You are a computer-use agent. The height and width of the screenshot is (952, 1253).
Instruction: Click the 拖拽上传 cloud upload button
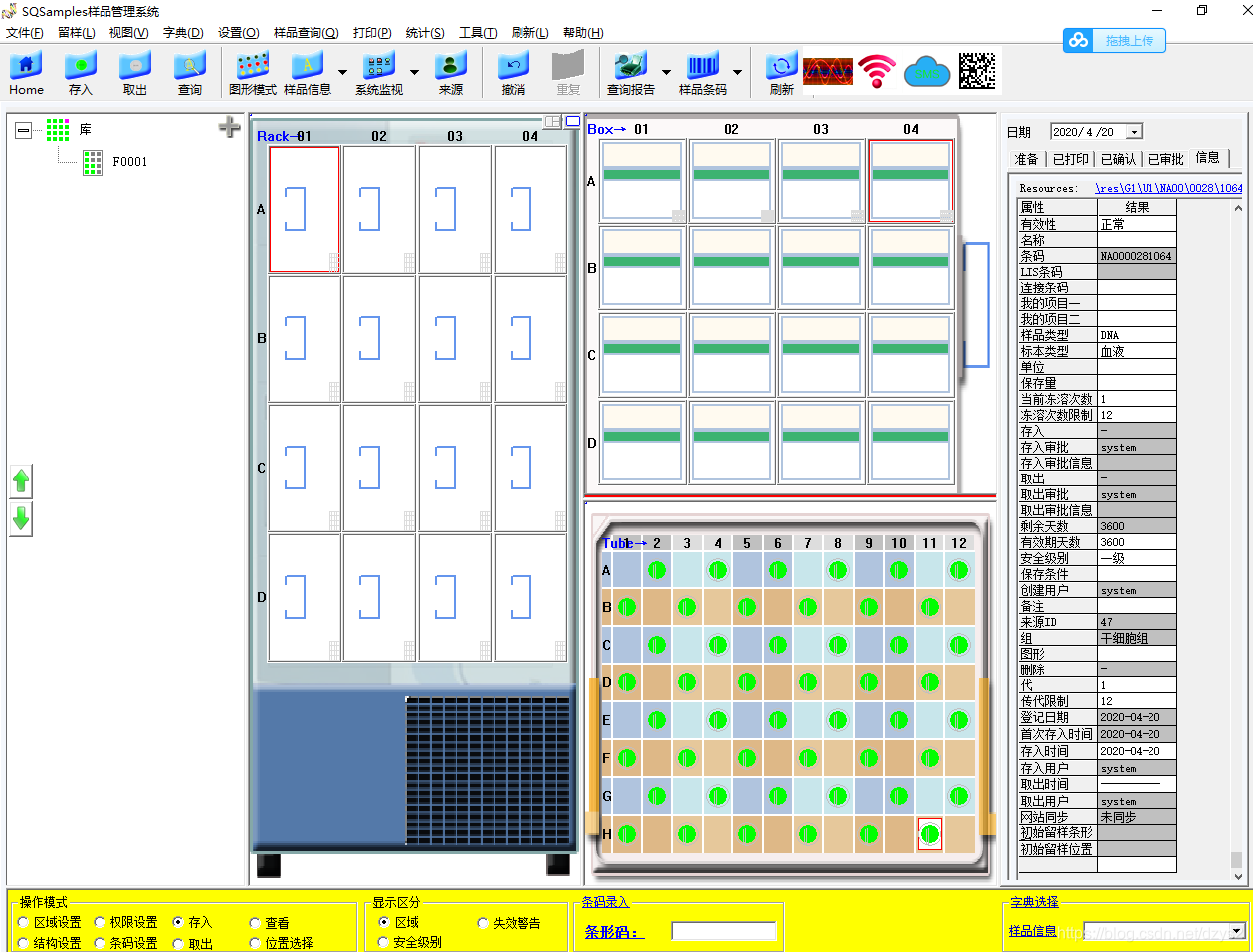coord(1114,40)
